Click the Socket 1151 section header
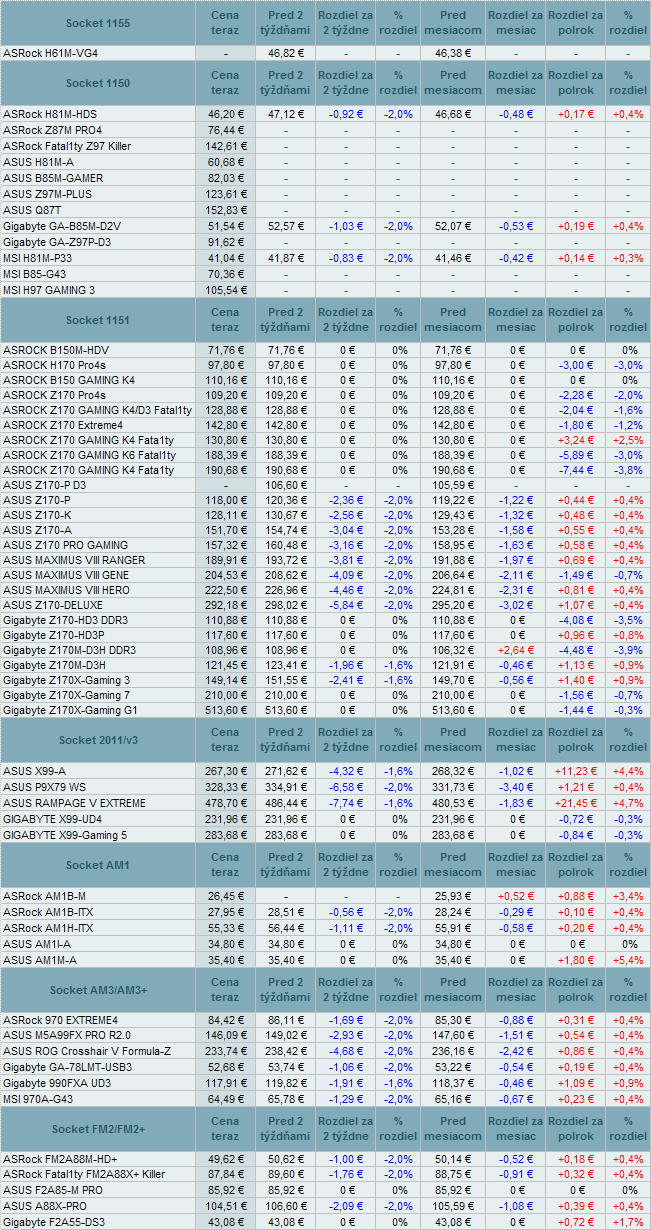 coord(97,320)
